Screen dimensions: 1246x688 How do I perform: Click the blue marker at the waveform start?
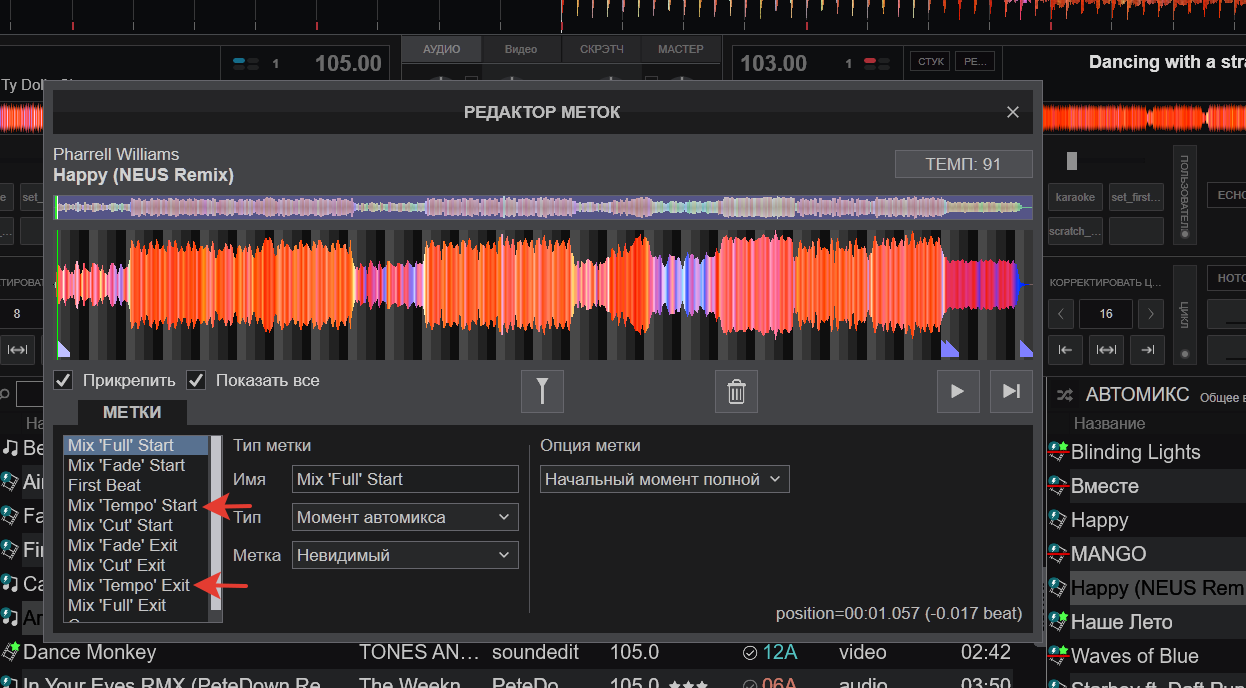click(x=62, y=348)
